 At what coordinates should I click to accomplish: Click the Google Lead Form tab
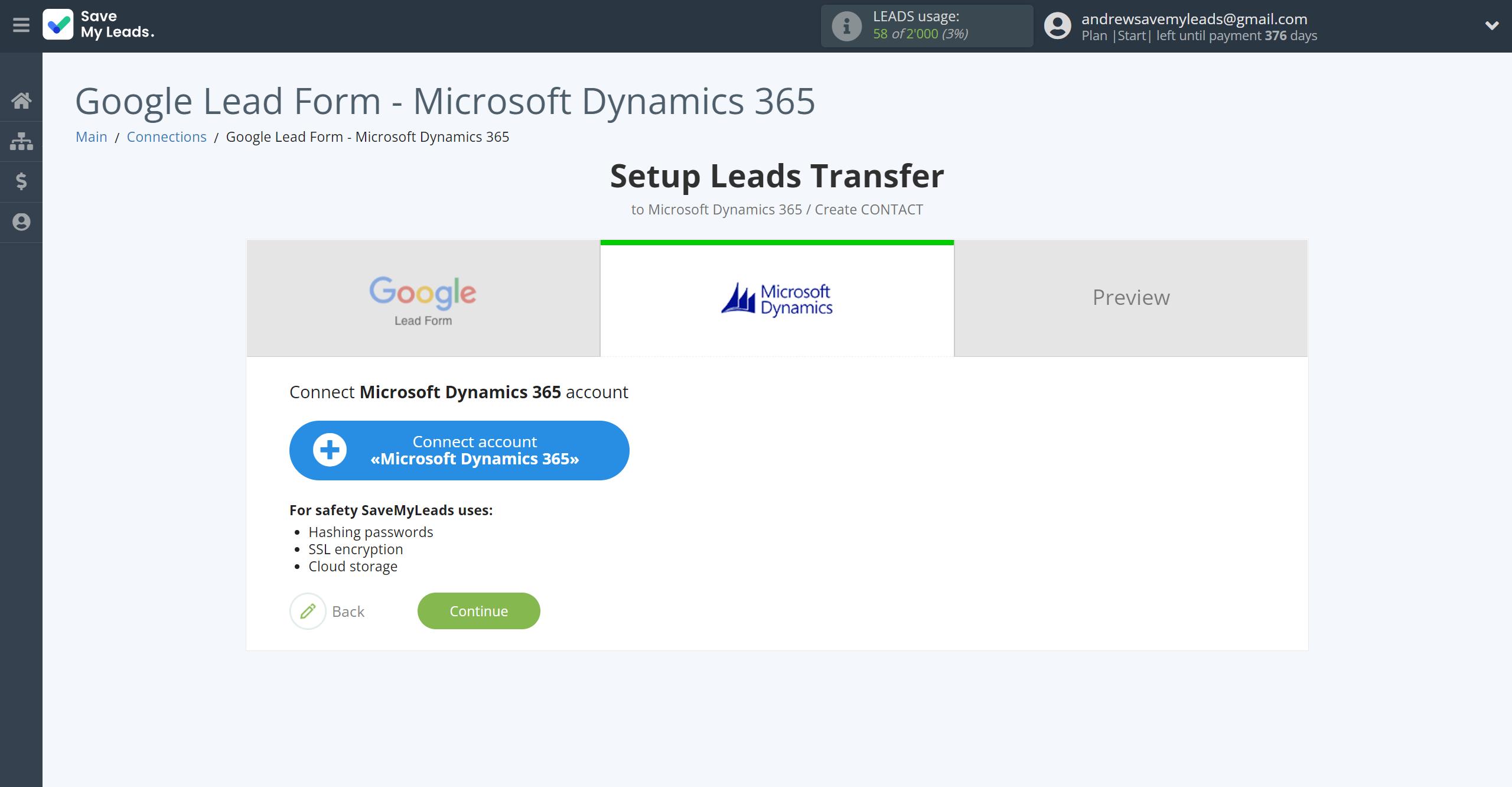423,297
